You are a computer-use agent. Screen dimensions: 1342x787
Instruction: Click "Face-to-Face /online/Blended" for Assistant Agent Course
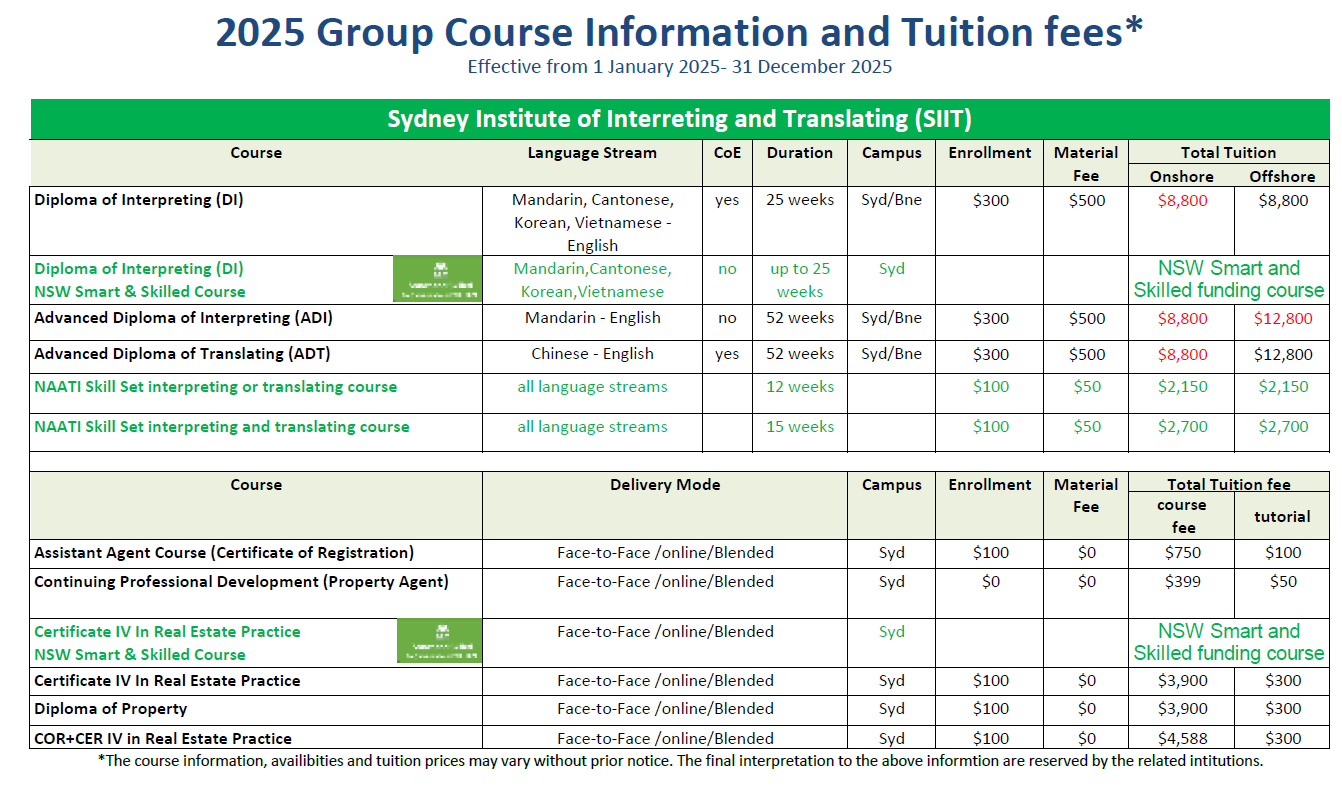point(665,553)
